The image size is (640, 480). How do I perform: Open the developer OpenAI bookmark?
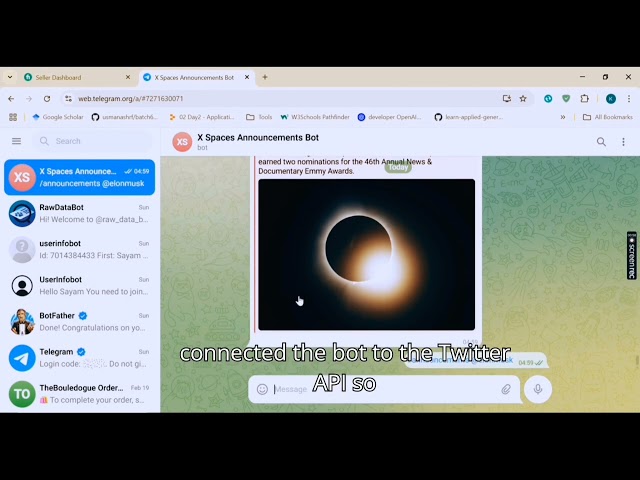(389, 117)
